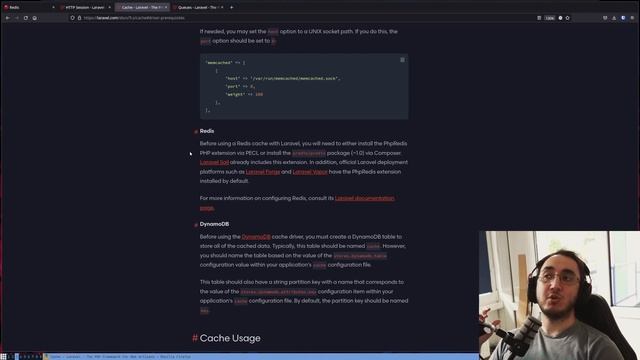Close the Cache Laravel tab
The height and width of the screenshot is (360, 640).
(x=166, y=7)
